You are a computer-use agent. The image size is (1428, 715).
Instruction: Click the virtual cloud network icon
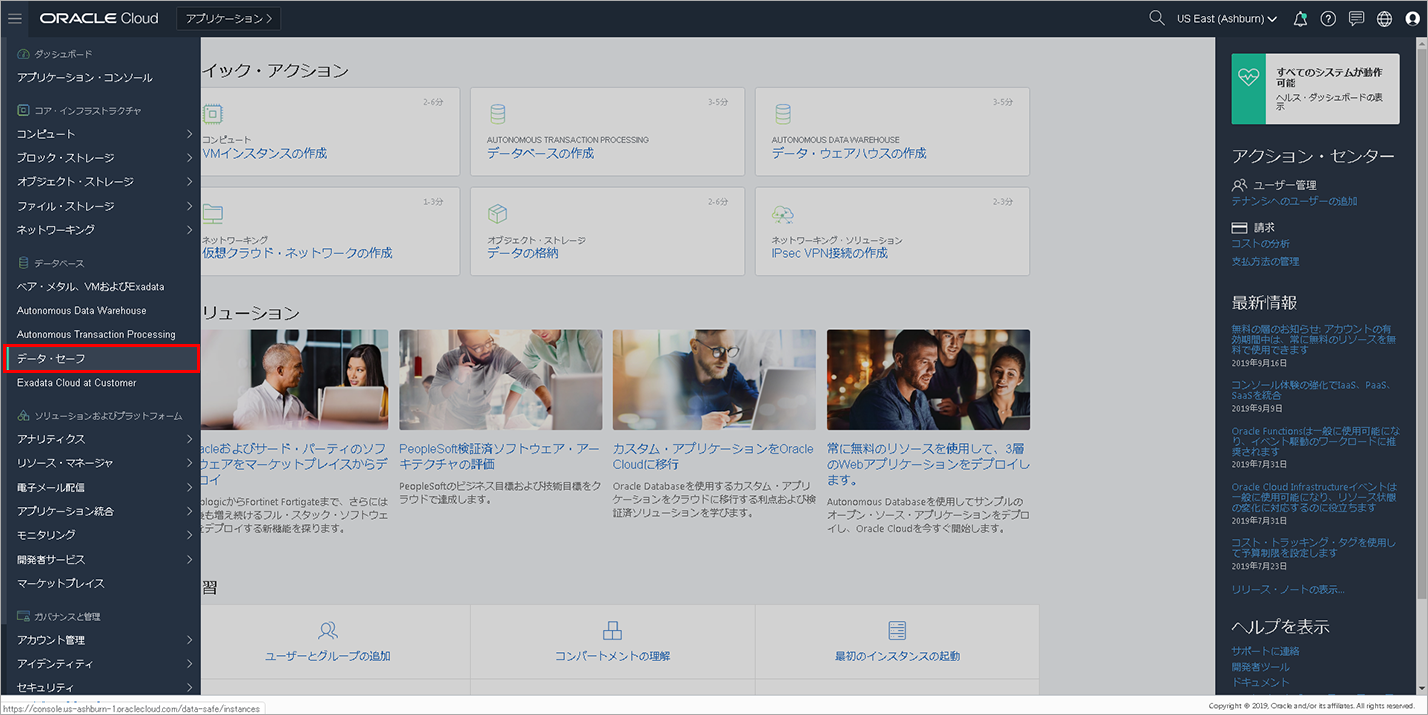click(x=213, y=214)
